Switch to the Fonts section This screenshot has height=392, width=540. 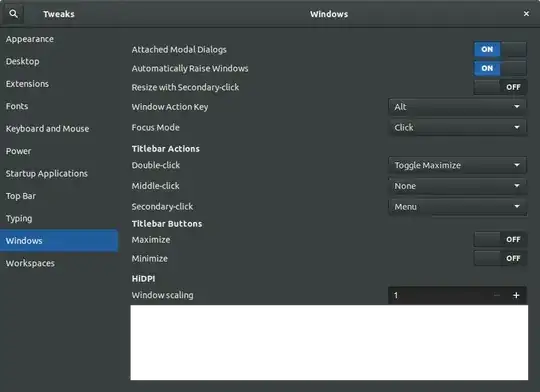tap(59, 106)
